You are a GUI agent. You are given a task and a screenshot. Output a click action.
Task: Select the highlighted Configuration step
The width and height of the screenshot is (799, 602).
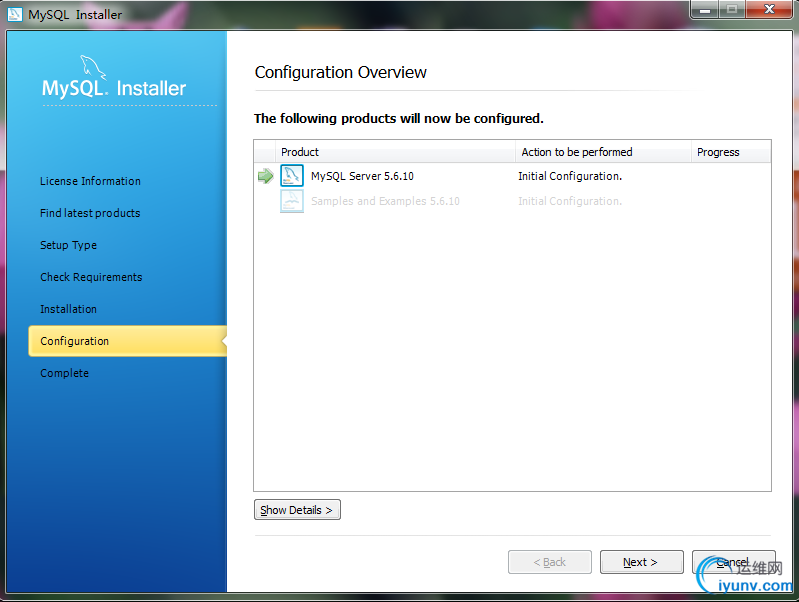(x=127, y=341)
